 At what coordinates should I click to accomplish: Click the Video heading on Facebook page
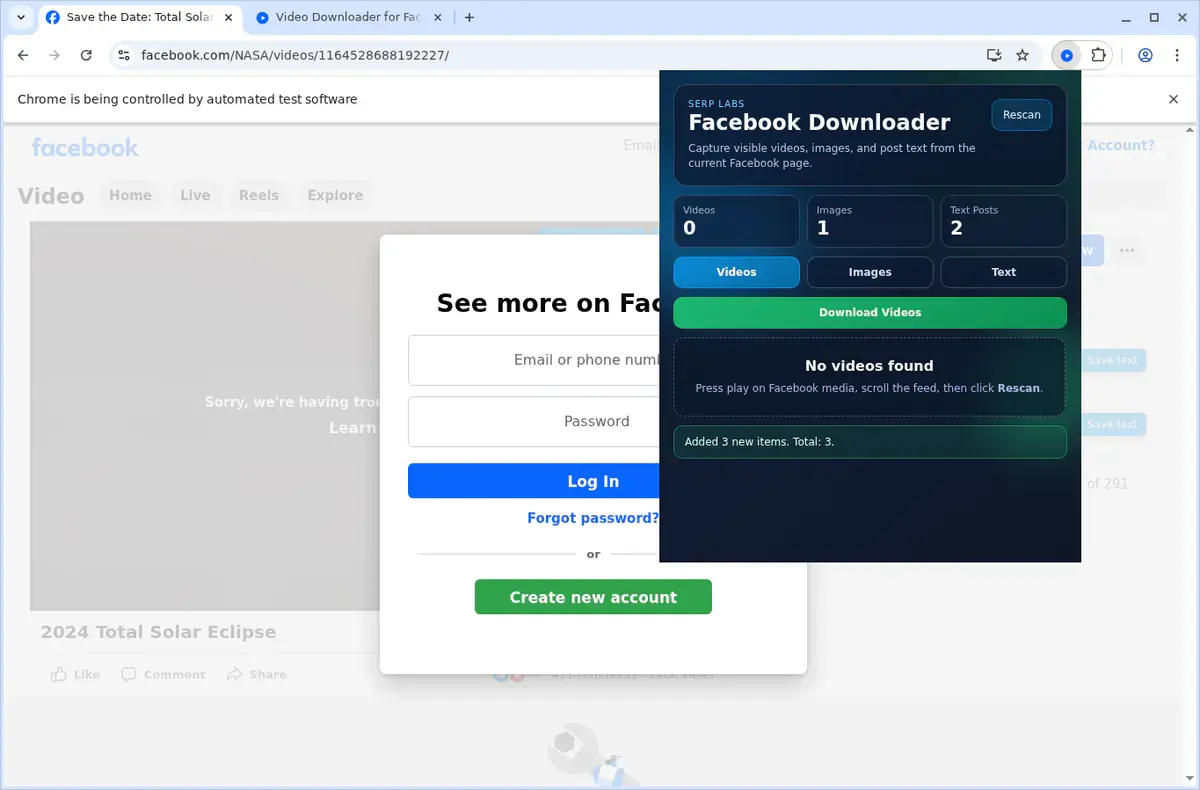pyautogui.click(x=51, y=195)
